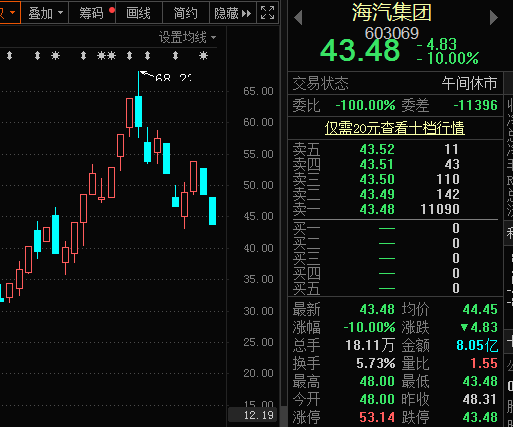Screen dimensions: 513x427
Task: Select 卖四 price 43.51
Action: tap(377, 164)
